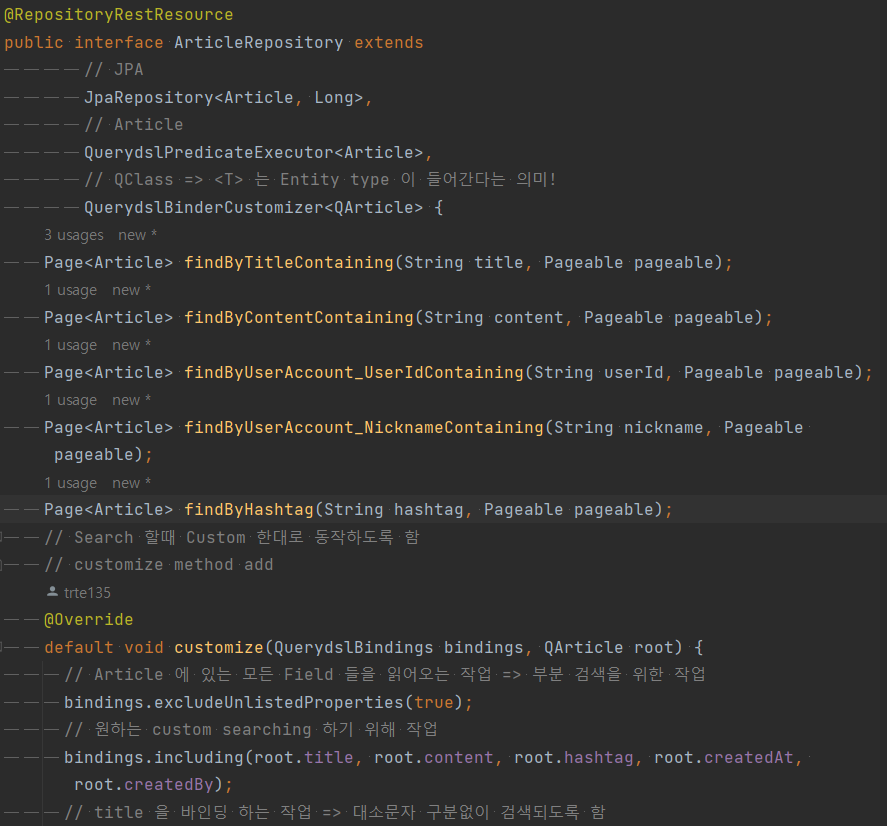Click the author person icon beside trte135
Screen dimensions: 887x826
pyautogui.click(x=52, y=592)
